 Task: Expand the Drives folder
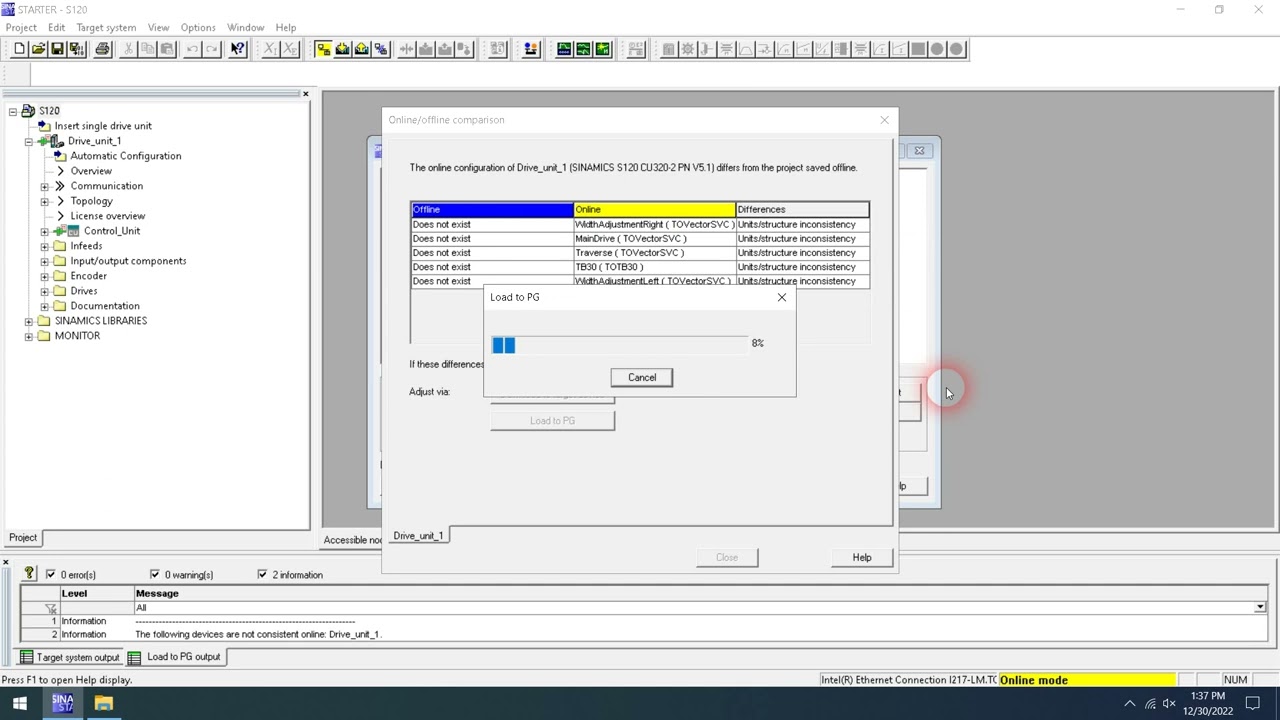[x=45, y=291]
